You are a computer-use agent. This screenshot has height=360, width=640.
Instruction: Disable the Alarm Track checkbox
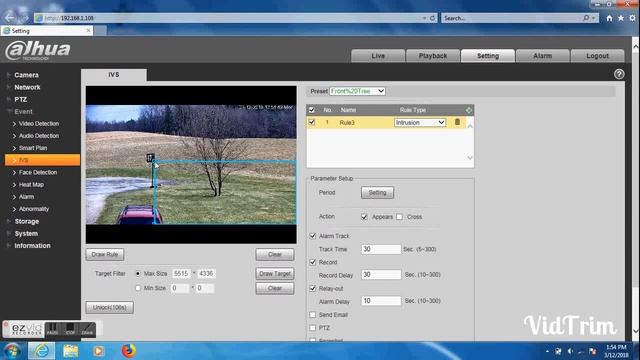coord(313,236)
